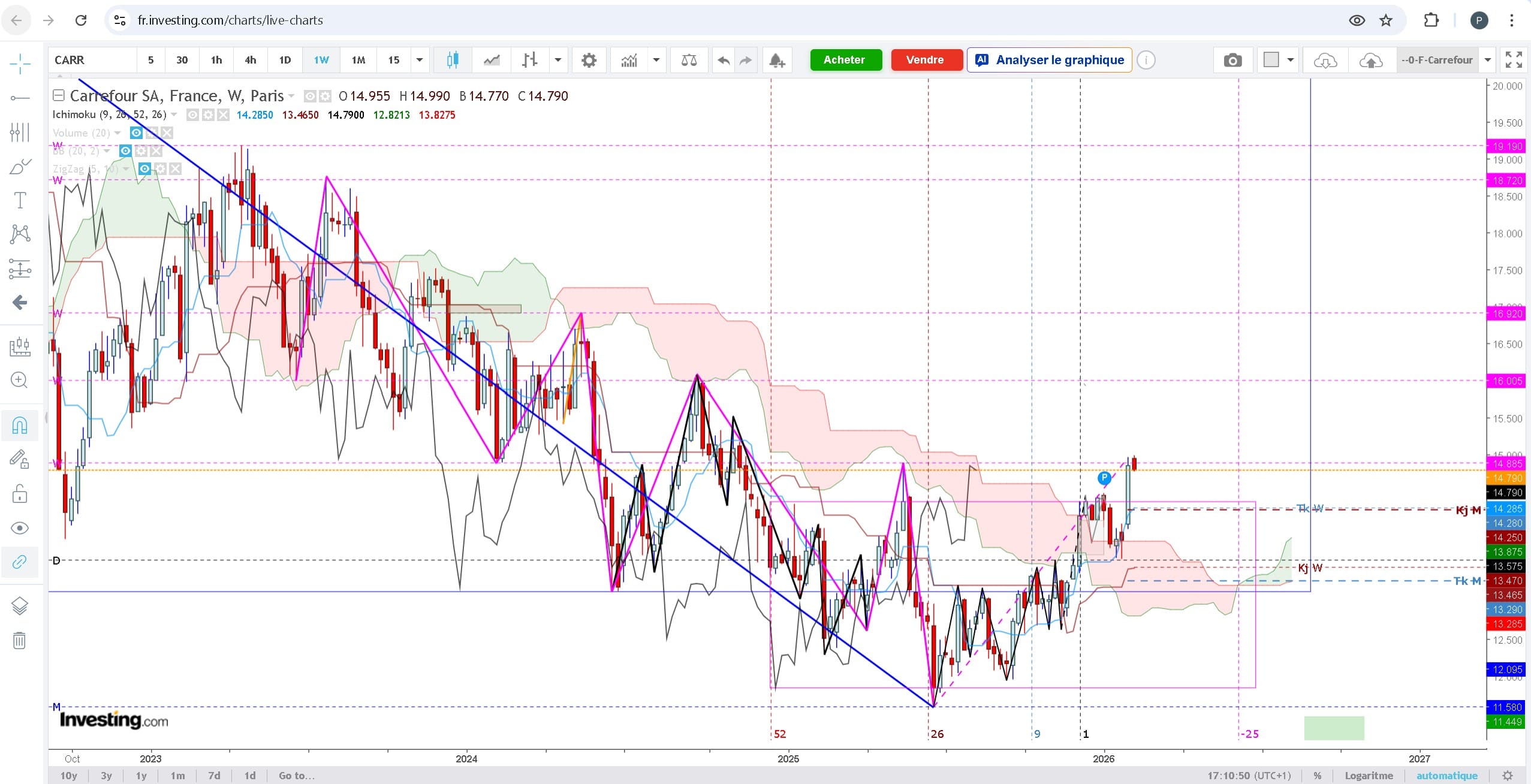This screenshot has width=1531, height=784.
Task: Click the CARR symbol search field
Action: pyautogui.click(x=92, y=60)
